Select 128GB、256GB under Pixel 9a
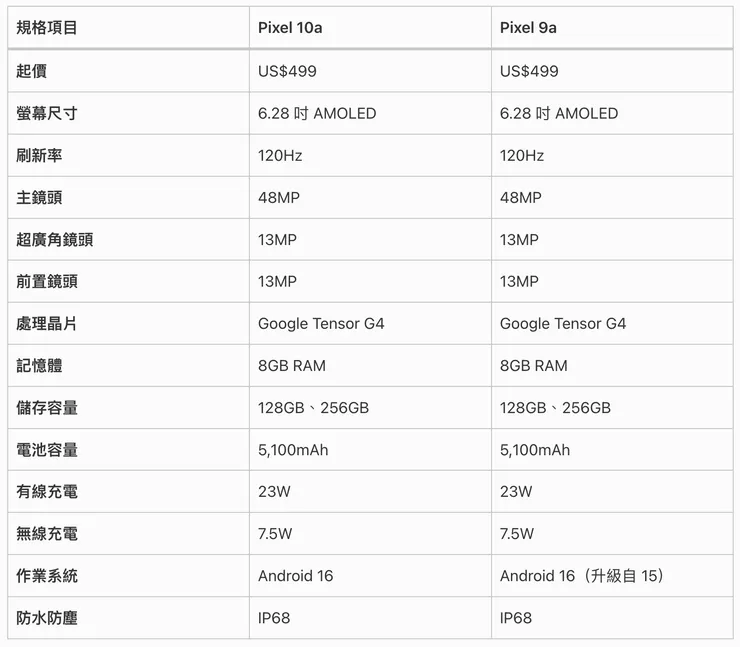This screenshot has width=740, height=647. click(555, 407)
